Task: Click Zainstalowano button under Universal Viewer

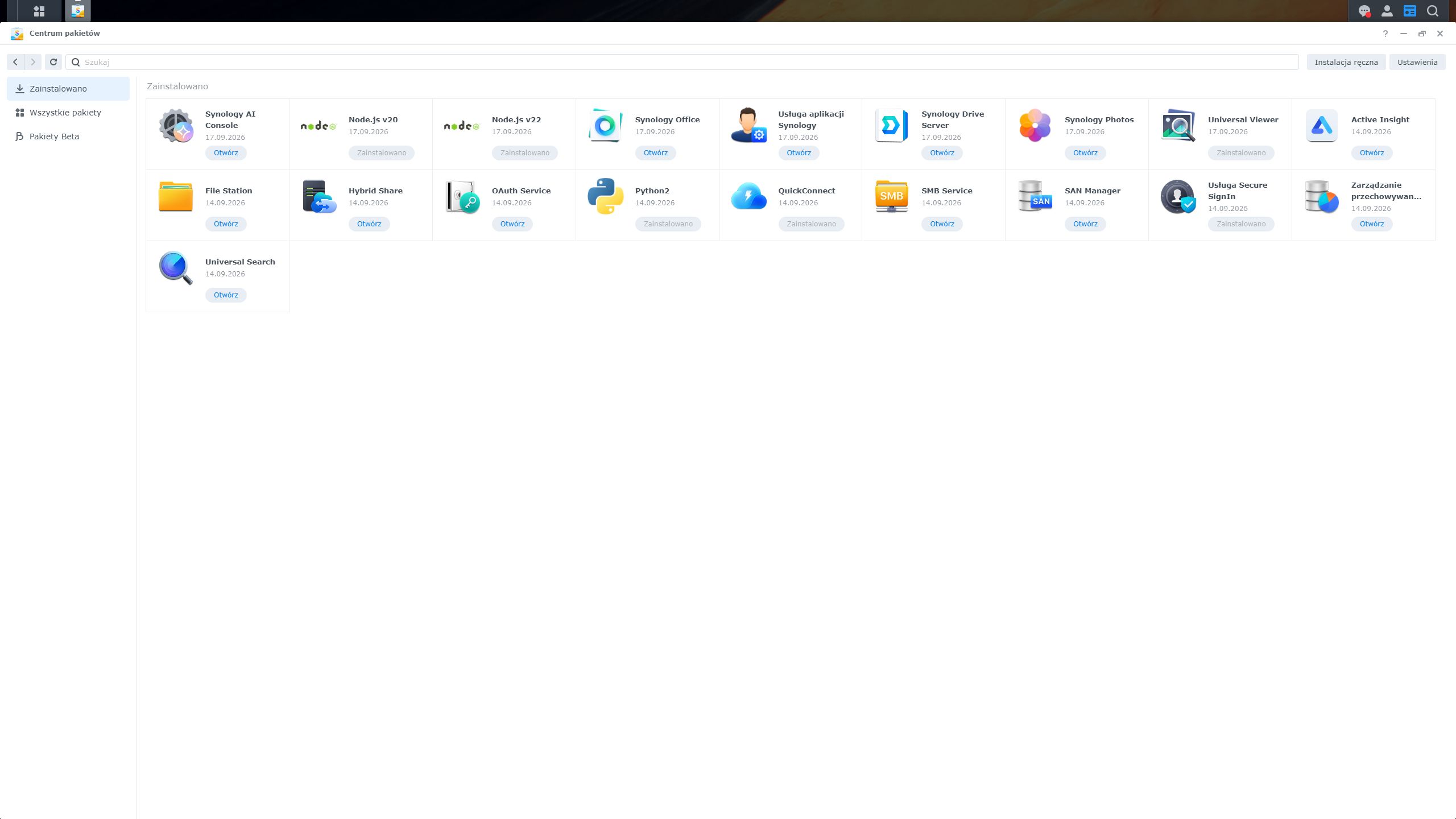Action: click(1241, 153)
